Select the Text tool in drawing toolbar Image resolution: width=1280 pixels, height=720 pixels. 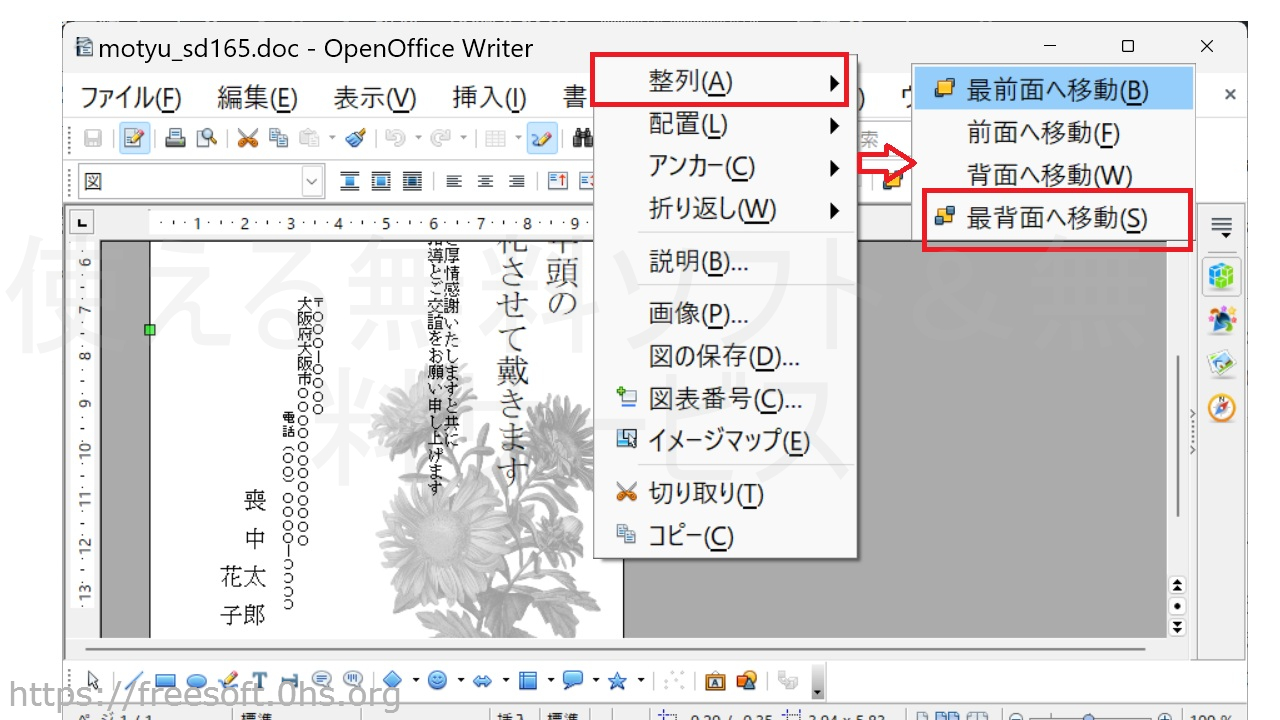(x=259, y=681)
